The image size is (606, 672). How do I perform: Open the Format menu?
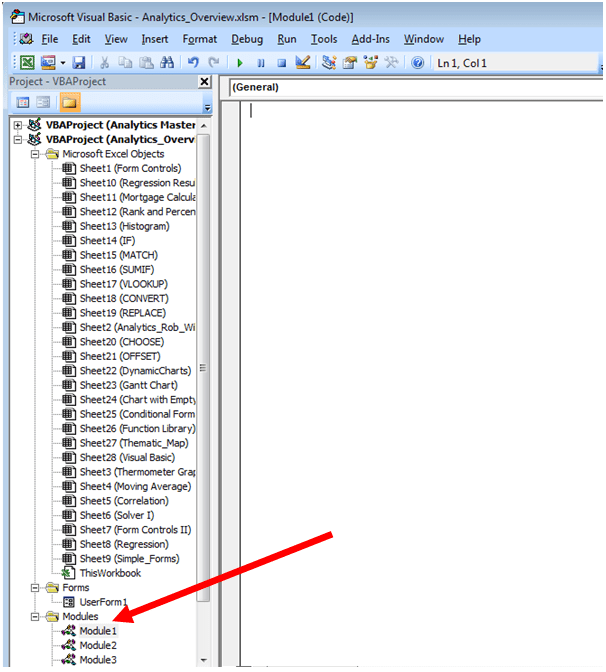click(200, 39)
